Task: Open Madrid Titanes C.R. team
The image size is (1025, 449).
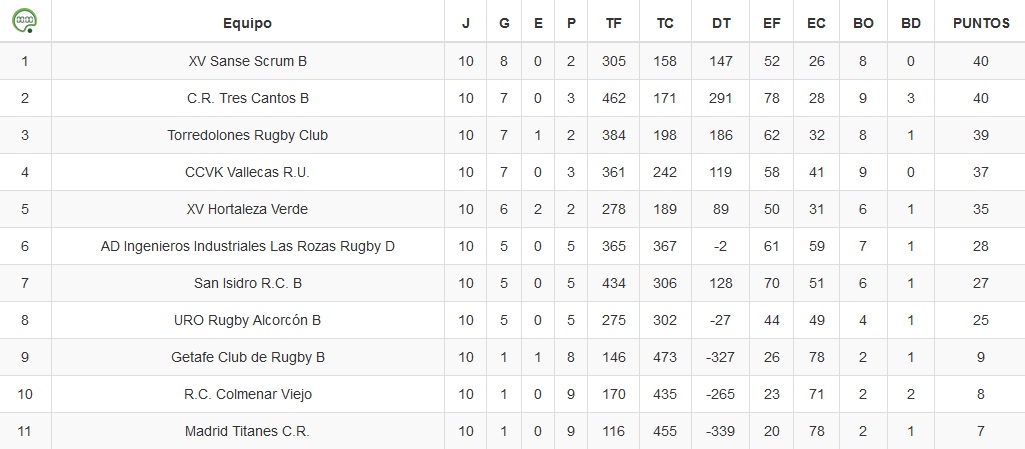Action: (247, 431)
